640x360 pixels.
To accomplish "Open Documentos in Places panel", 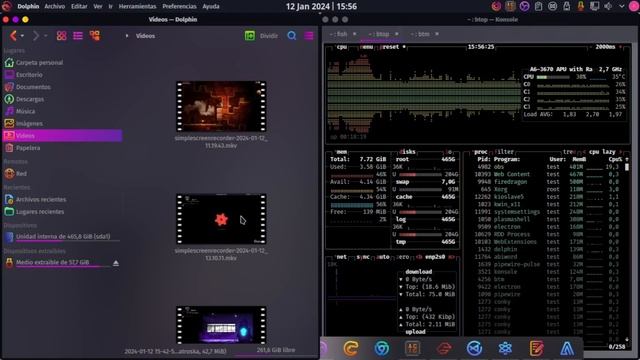I will coord(62,87).
